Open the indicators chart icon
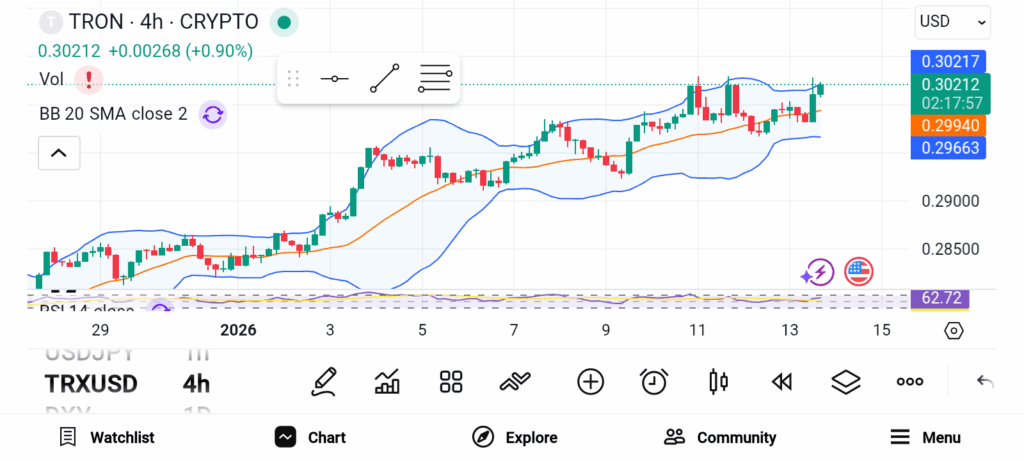The image size is (1024, 461). point(387,381)
